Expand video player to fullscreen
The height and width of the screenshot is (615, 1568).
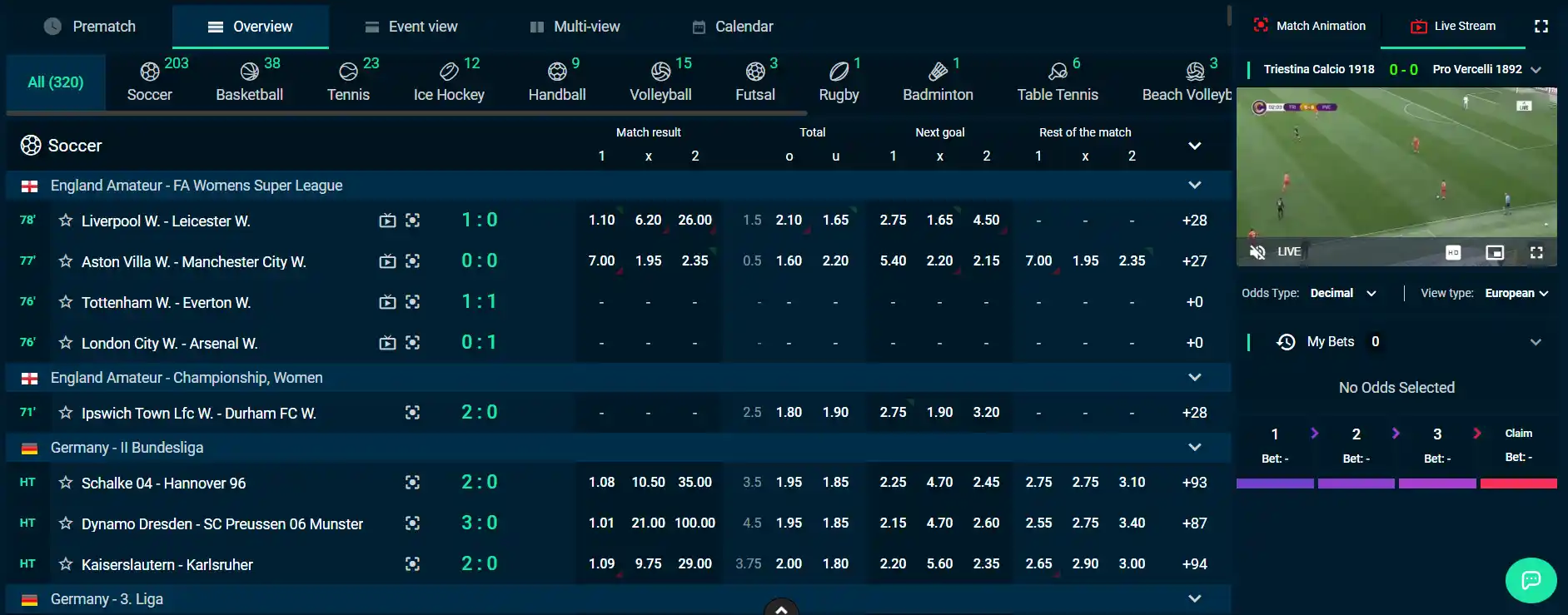point(1536,252)
